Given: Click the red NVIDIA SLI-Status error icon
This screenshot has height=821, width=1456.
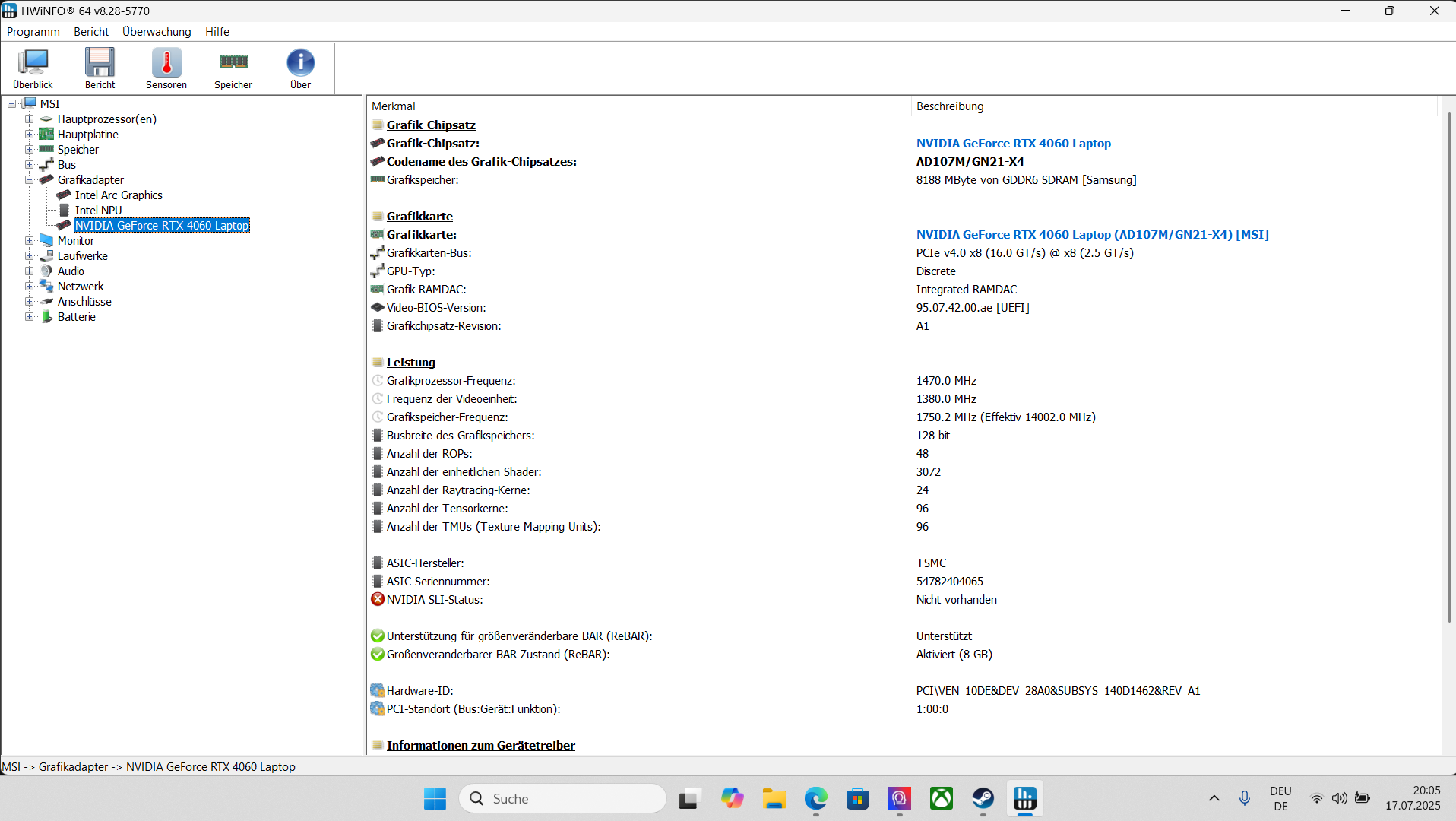Looking at the screenshot, I should coord(378,599).
